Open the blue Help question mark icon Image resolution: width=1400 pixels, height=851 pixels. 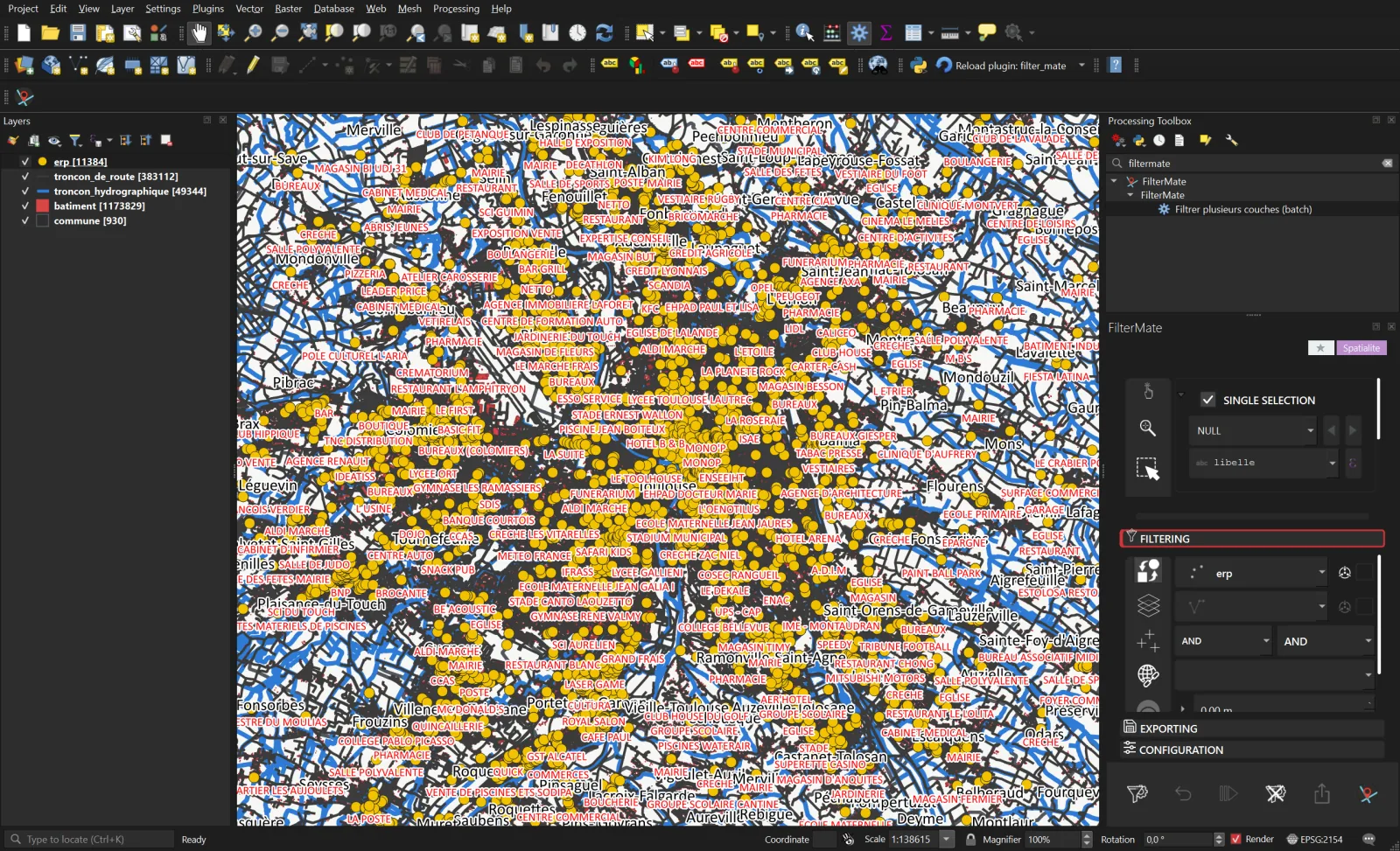pos(1116,66)
